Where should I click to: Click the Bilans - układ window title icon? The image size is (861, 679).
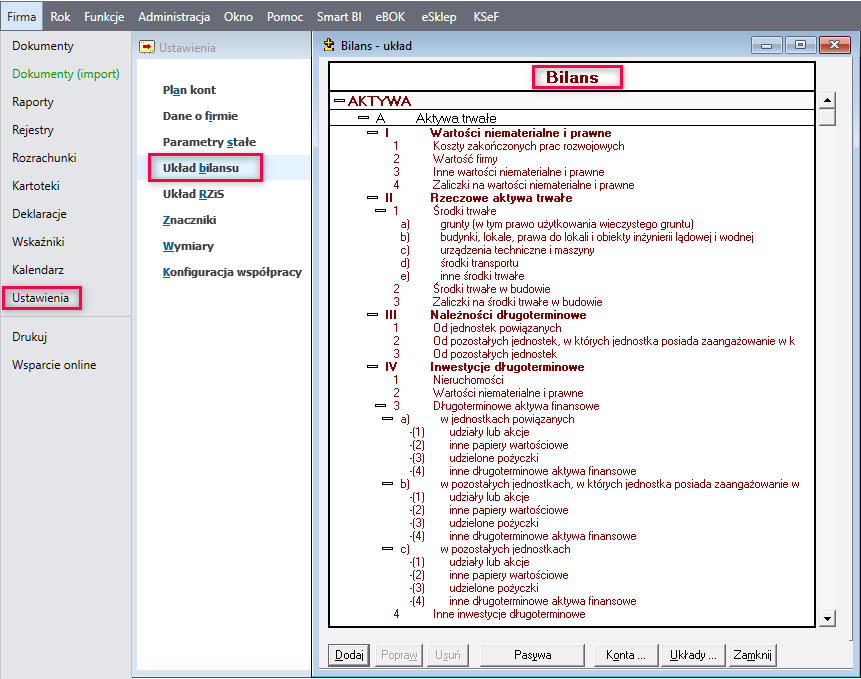tap(329, 45)
